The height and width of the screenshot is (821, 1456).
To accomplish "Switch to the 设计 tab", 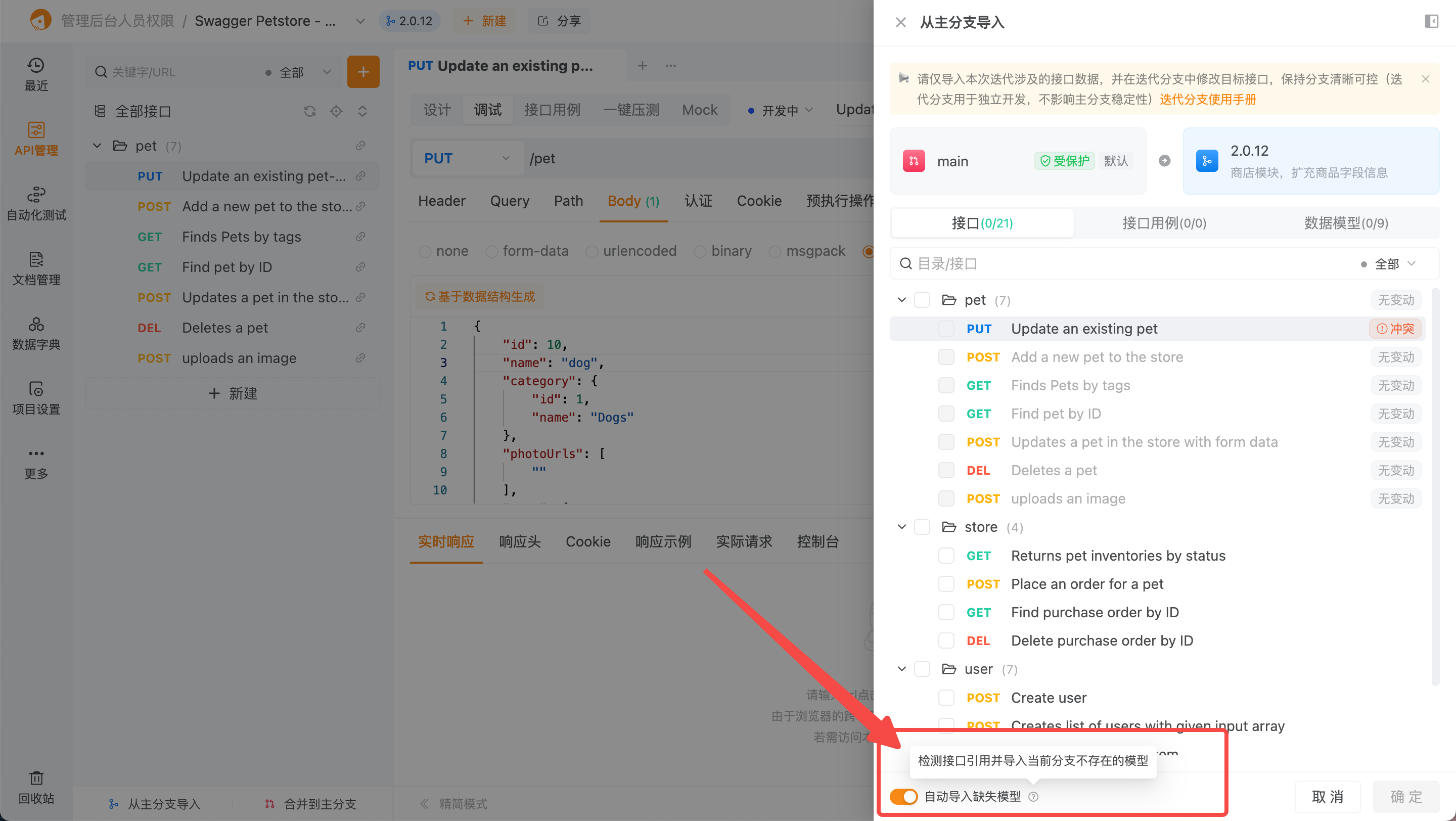I will tap(437, 110).
